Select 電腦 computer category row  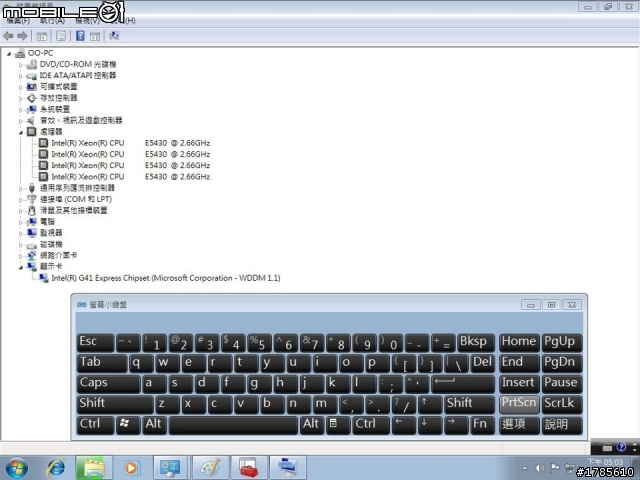point(47,222)
